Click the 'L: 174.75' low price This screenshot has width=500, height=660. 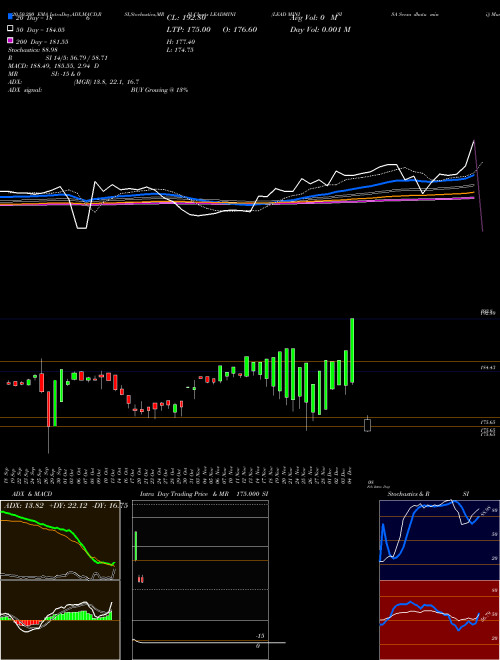click(x=180, y=50)
